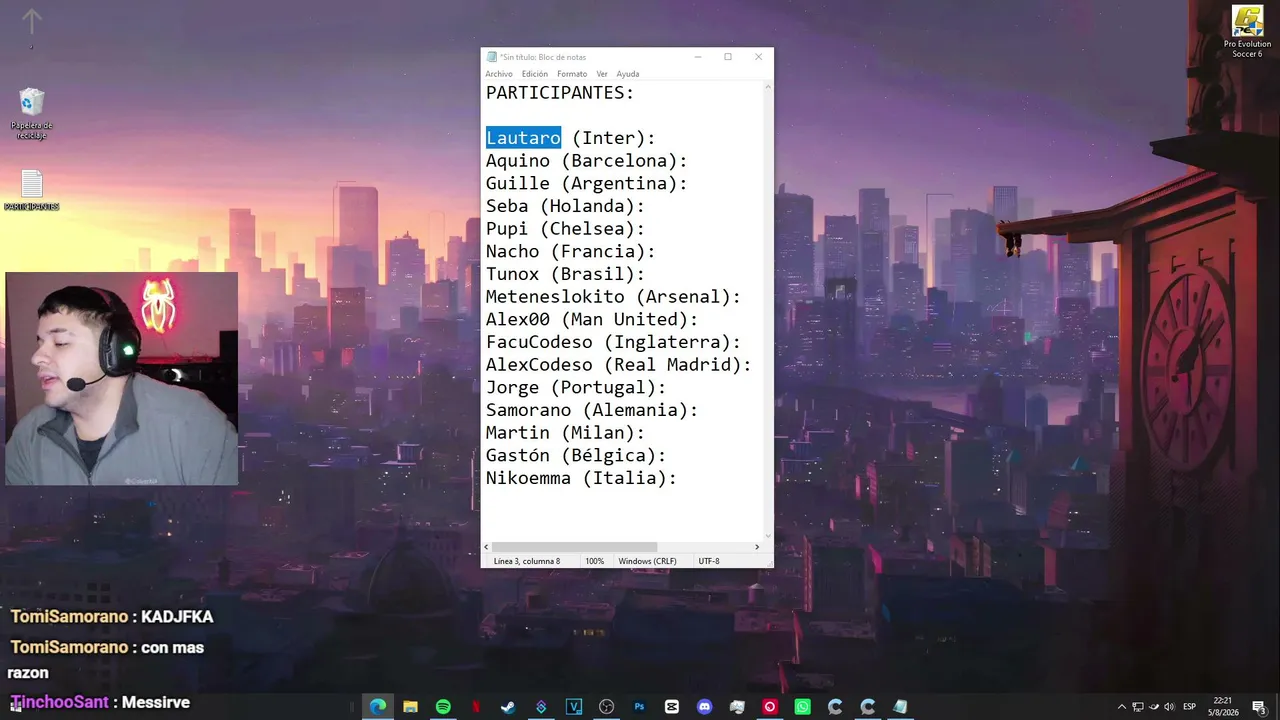Click the 'Nikoemma (Italia):' line
The height and width of the screenshot is (720, 1280).
point(581,478)
